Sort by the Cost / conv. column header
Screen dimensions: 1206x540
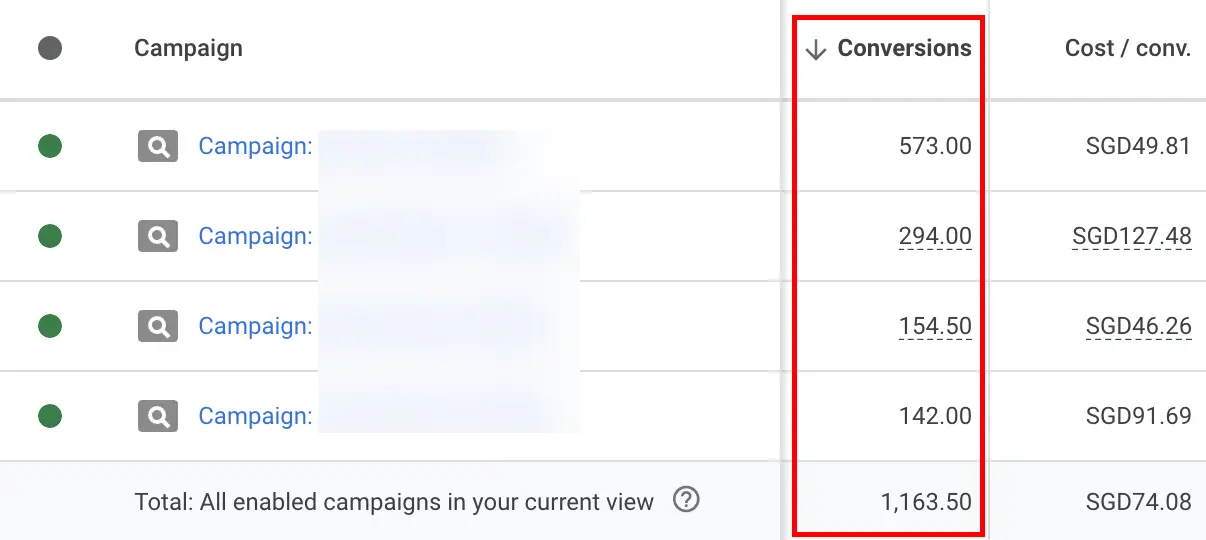[x=1127, y=48]
